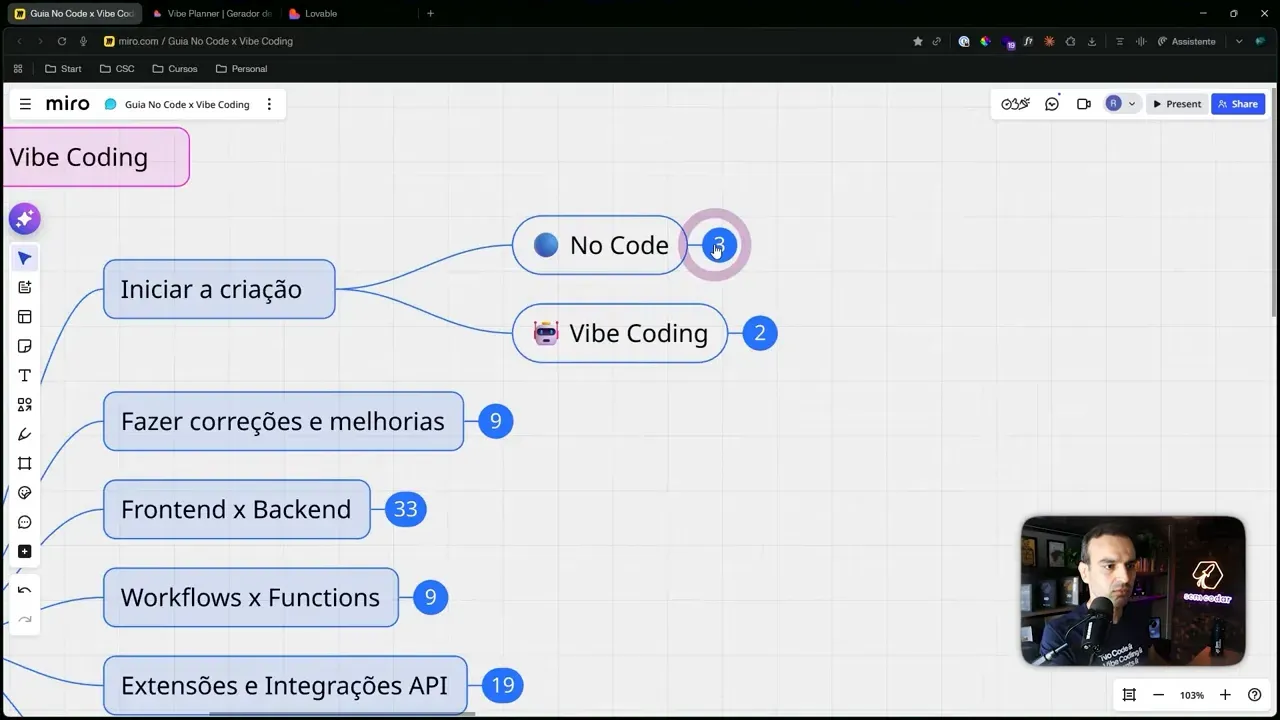Expand the Vibe Coding node showing 2 items
Image resolution: width=1280 pixels, height=720 pixels.
[760, 333]
